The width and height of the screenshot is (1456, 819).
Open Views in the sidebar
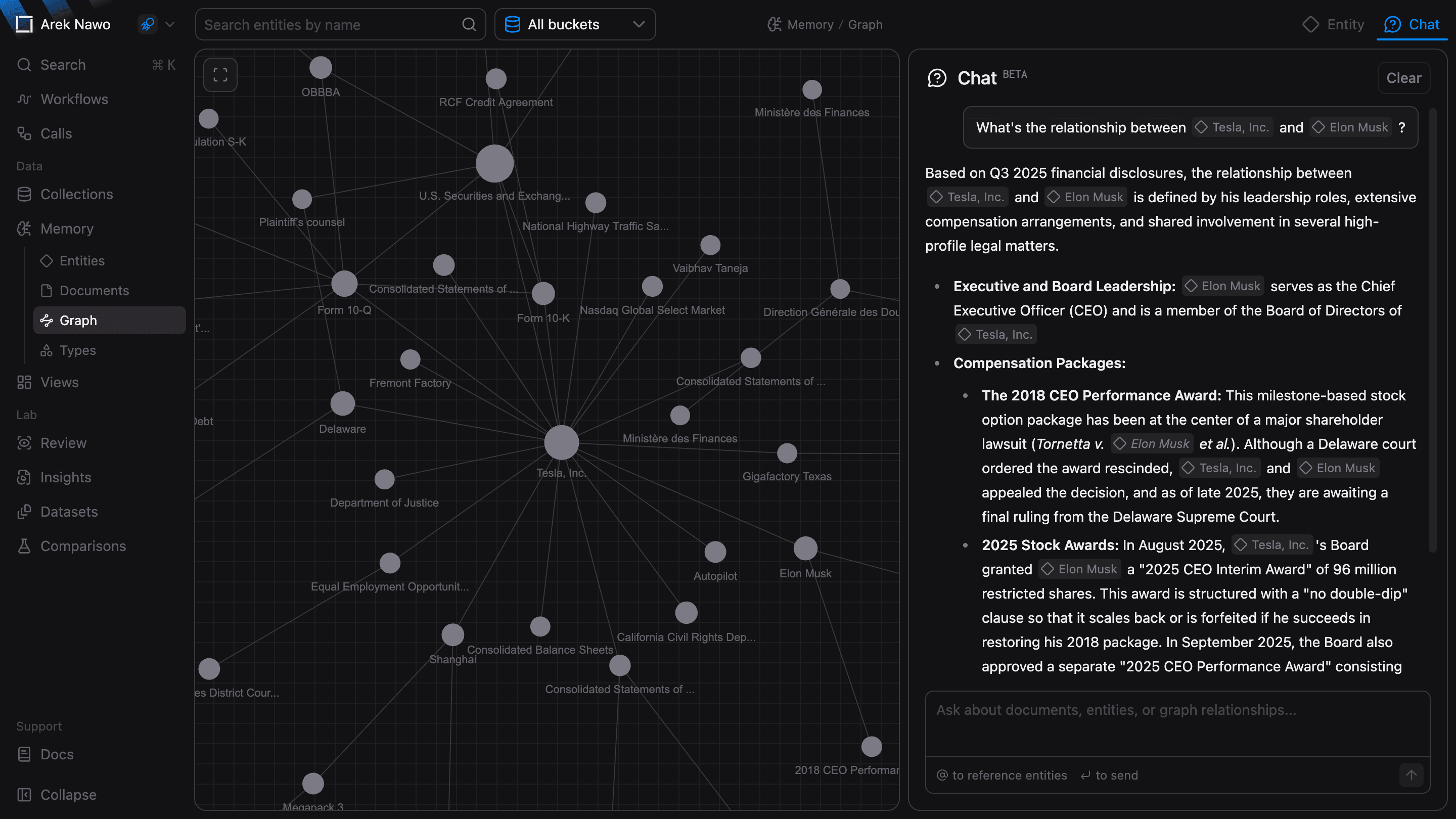(96, 383)
